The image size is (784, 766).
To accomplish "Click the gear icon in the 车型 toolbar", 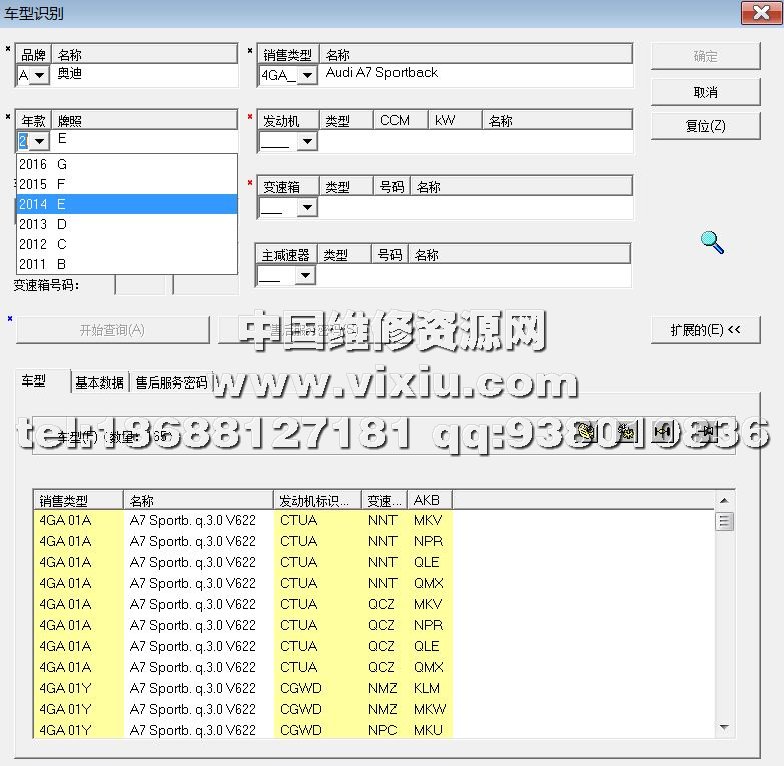I will pyautogui.click(x=626, y=432).
